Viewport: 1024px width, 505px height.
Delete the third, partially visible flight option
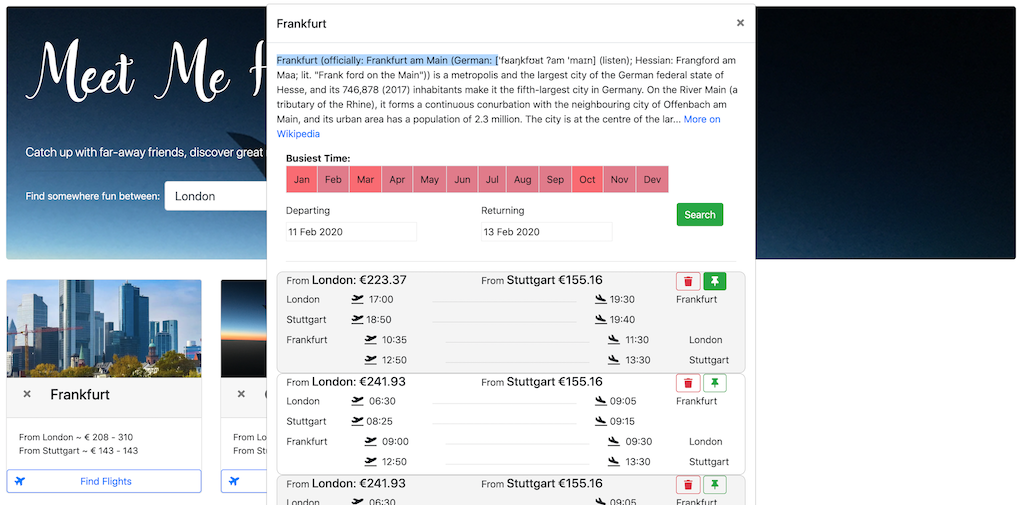click(688, 485)
